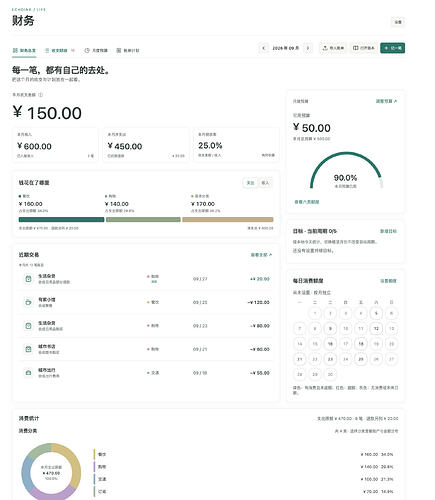Click the ¥ 170.00 category amount
The height and width of the screenshot is (500, 435).
pyautogui.click(x=203, y=204)
